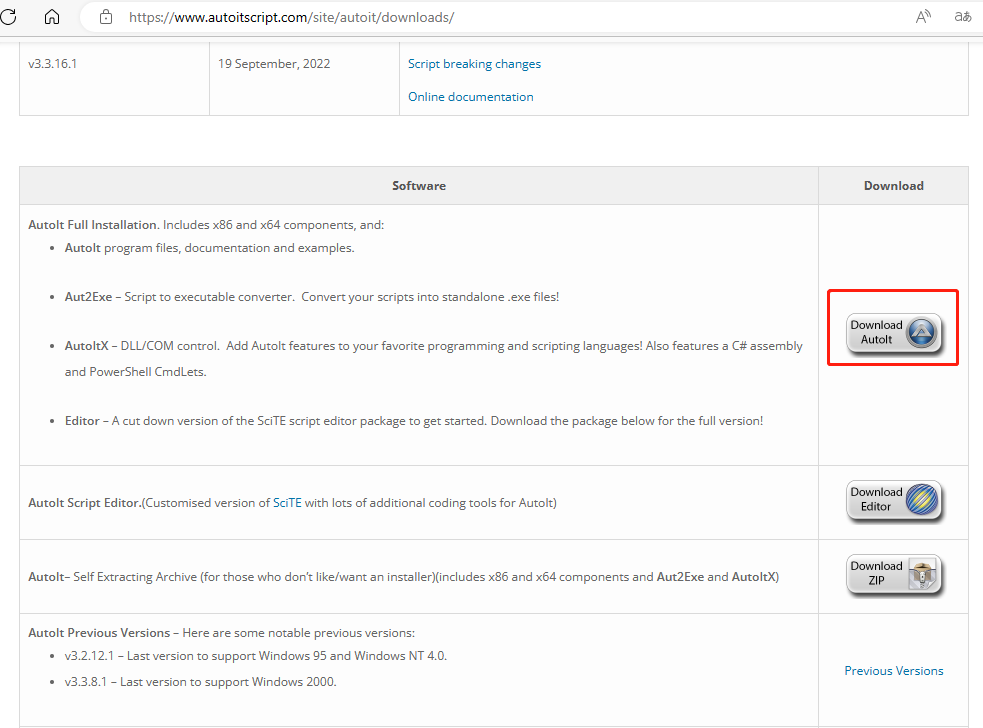The image size is (983, 728).
Task: Click the Software column header
Action: [419, 186]
